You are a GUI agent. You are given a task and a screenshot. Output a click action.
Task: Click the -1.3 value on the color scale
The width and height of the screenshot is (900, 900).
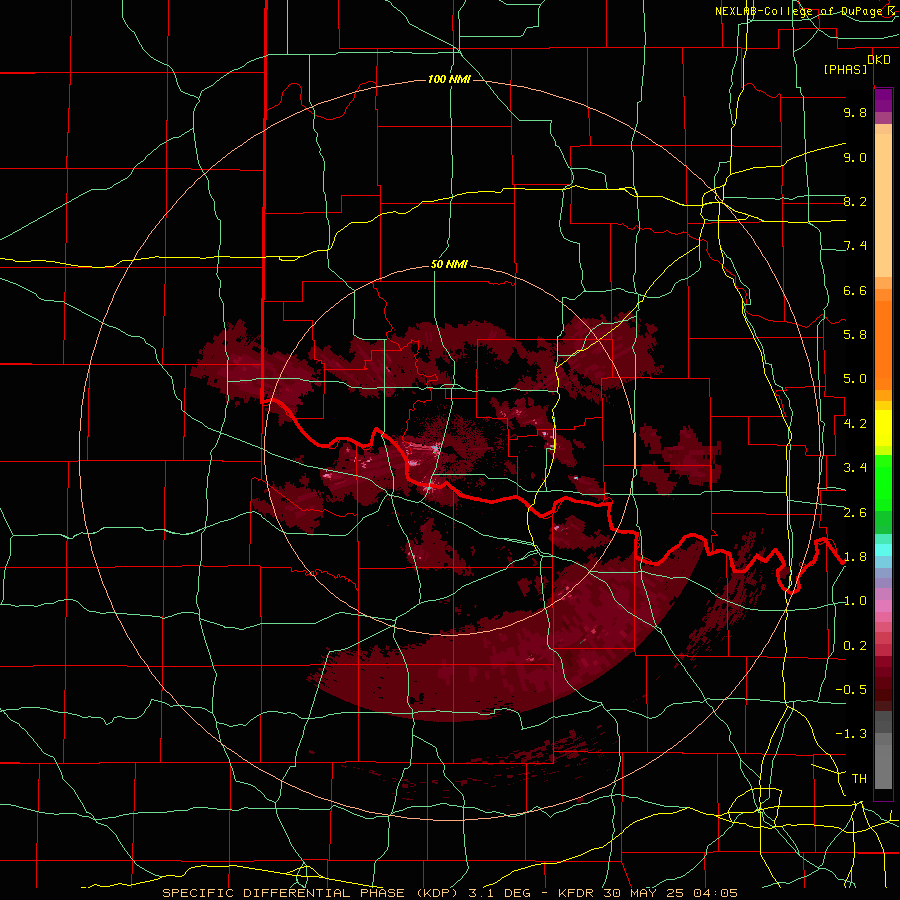click(851, 734)
